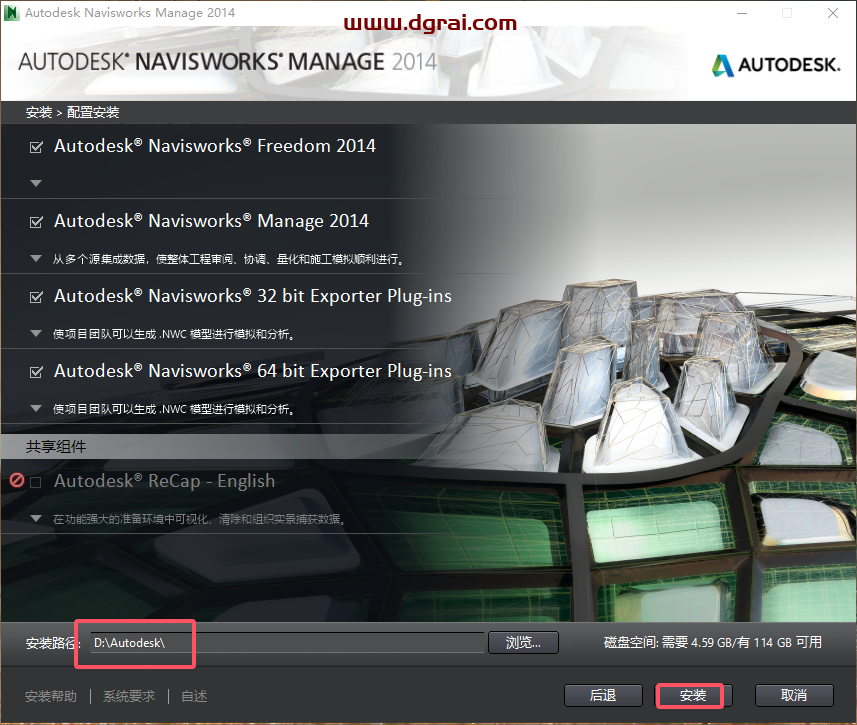
Task: Click the 磁盘空间 disk space text
Action: (x=713, y=642)
